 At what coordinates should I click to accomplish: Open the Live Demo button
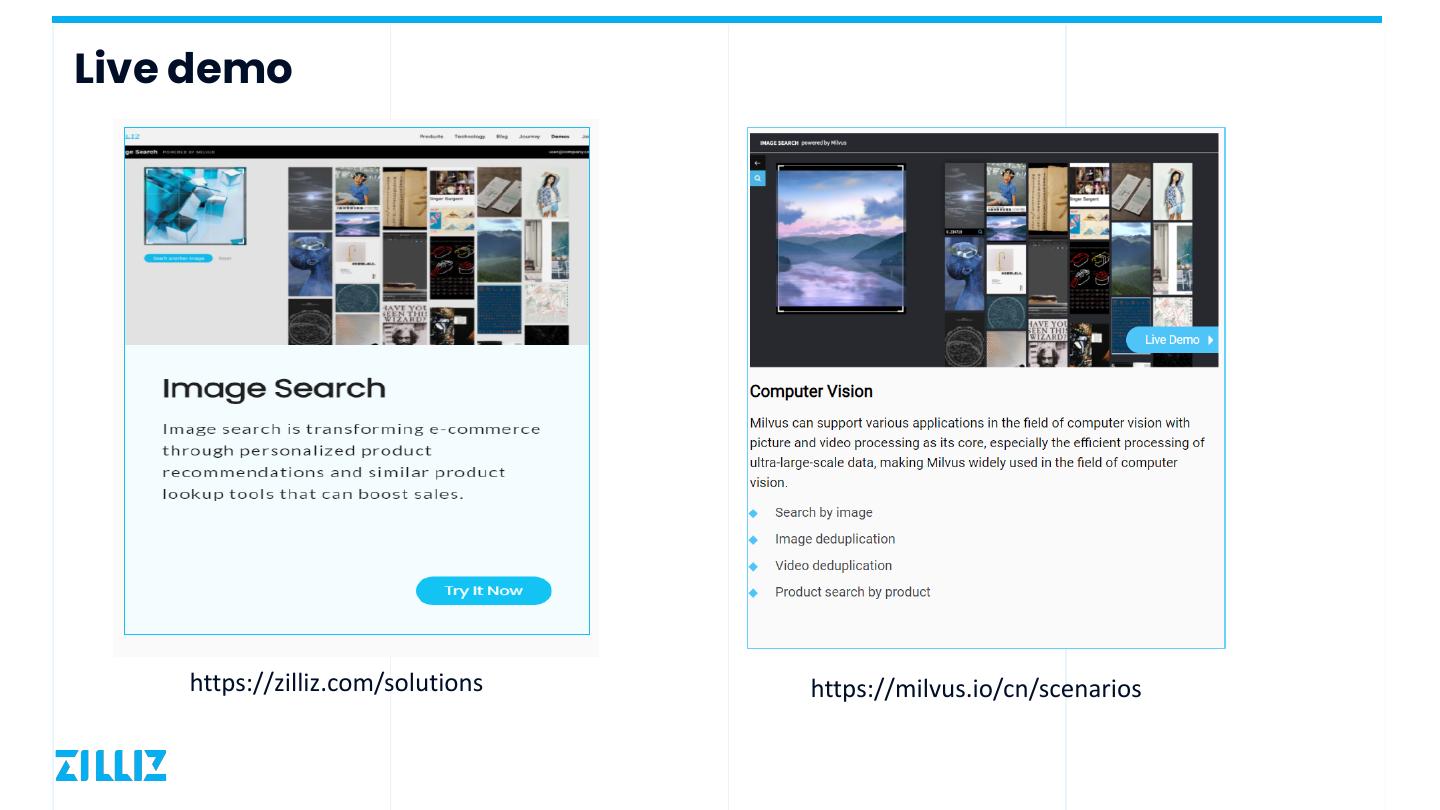click(x=1173, y=340)
